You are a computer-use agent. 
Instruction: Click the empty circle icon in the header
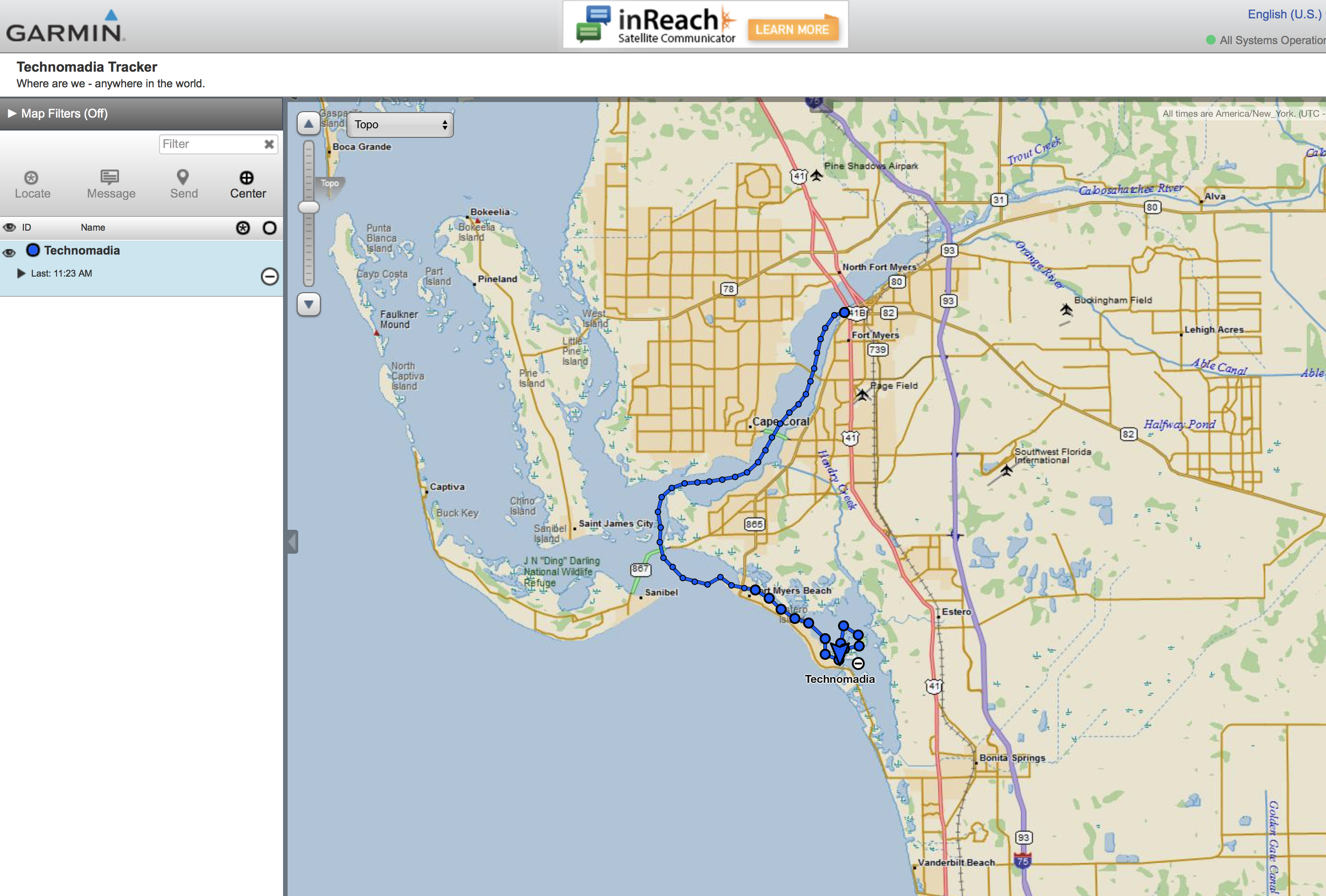269,228
